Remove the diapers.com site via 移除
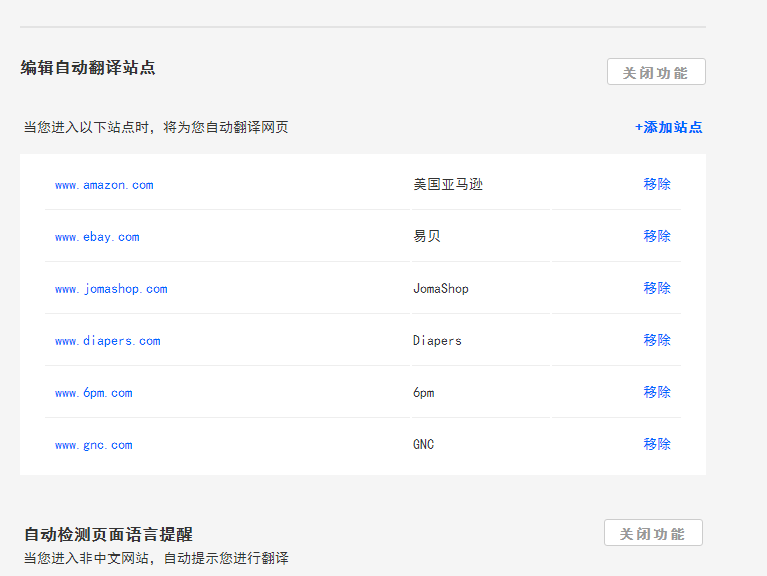 click(657, 340)
